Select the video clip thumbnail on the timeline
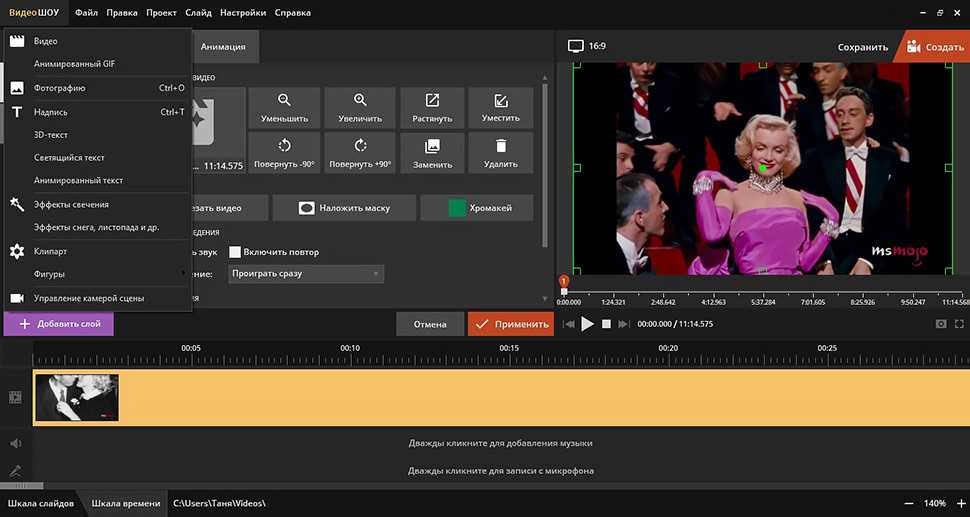Viewport: 970px width, 517px height. point(76,397)
